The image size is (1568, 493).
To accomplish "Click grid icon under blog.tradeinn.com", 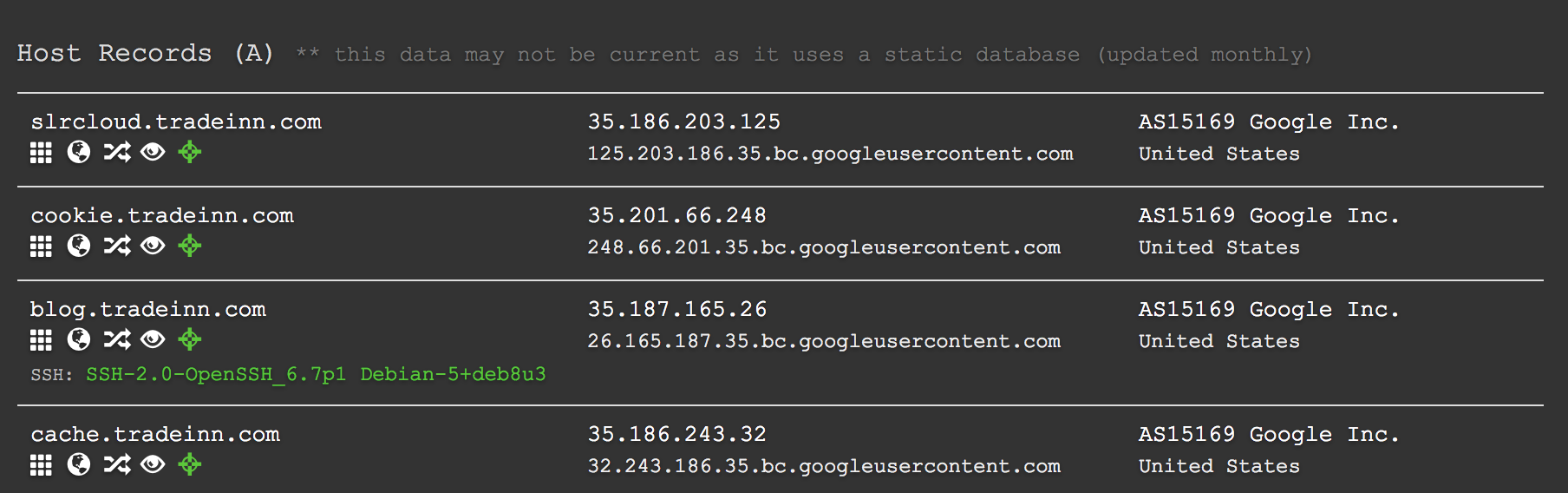I will (x=41, y=340).
